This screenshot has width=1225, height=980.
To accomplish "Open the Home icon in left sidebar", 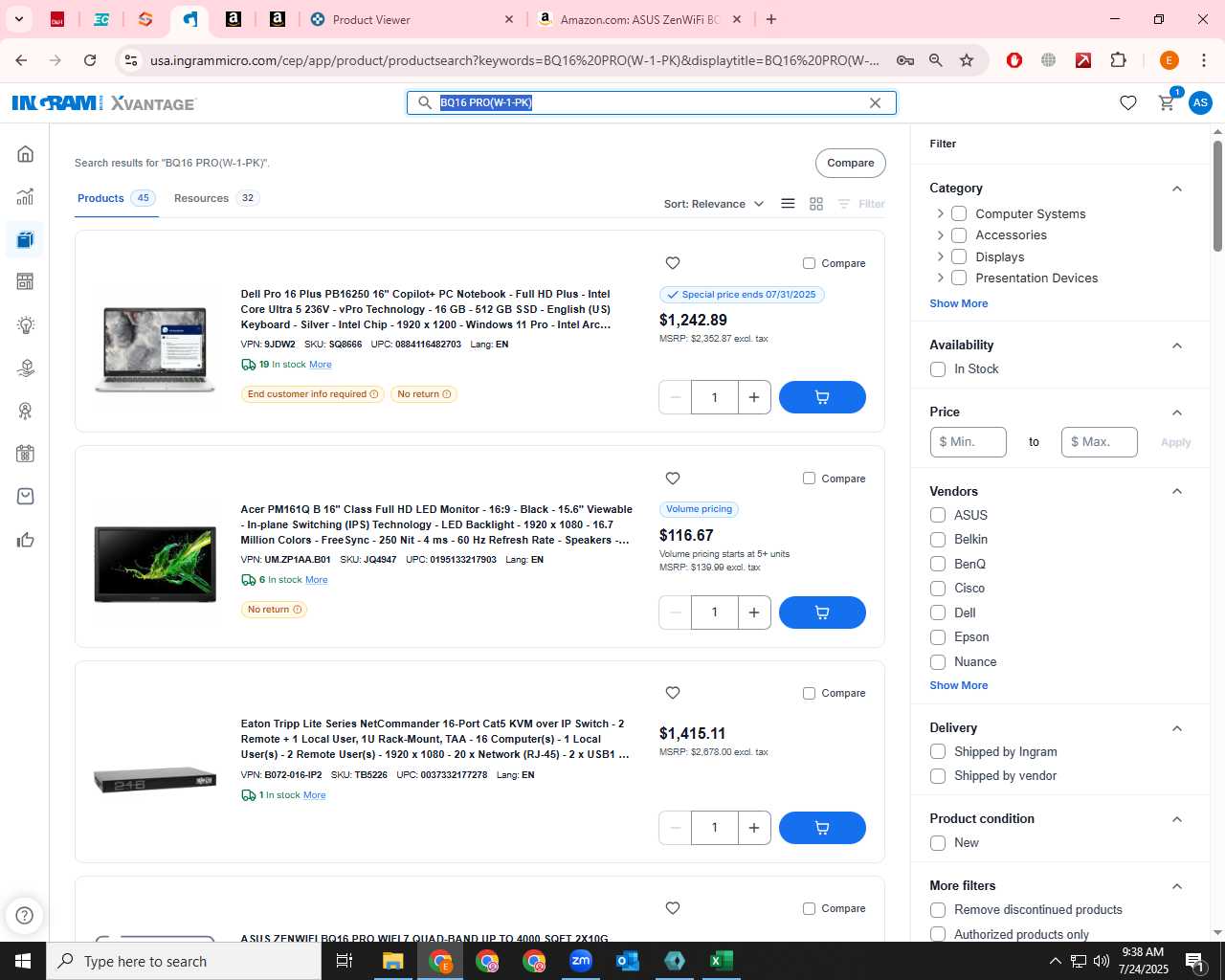I will [x=26, y=154].
